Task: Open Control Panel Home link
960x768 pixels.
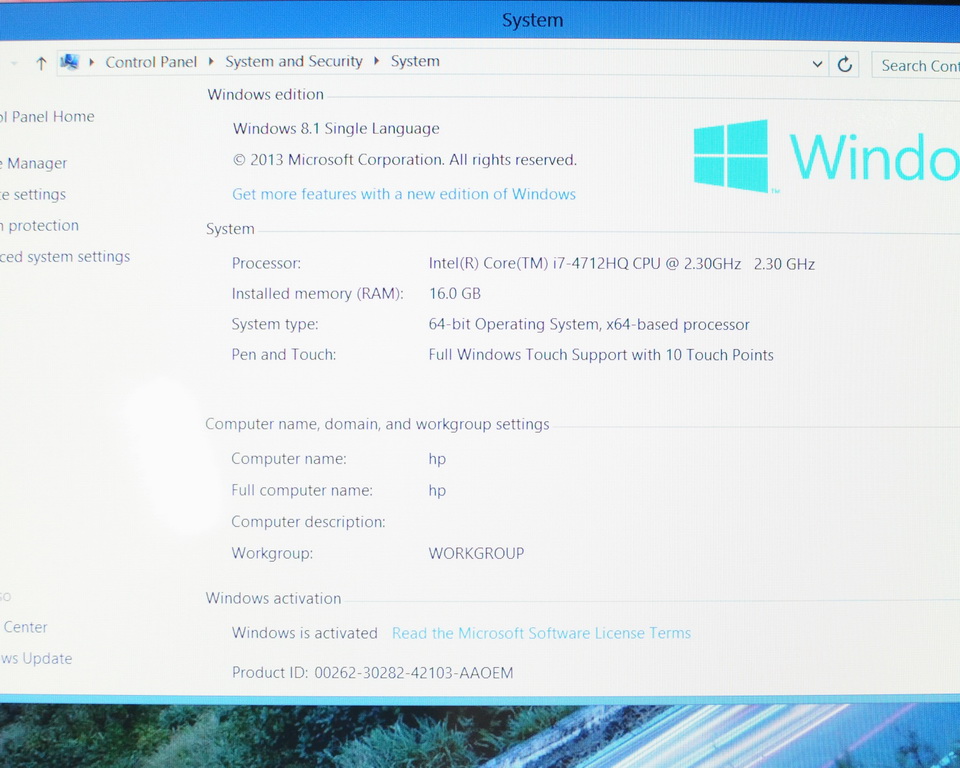Action: pos(47,116)
